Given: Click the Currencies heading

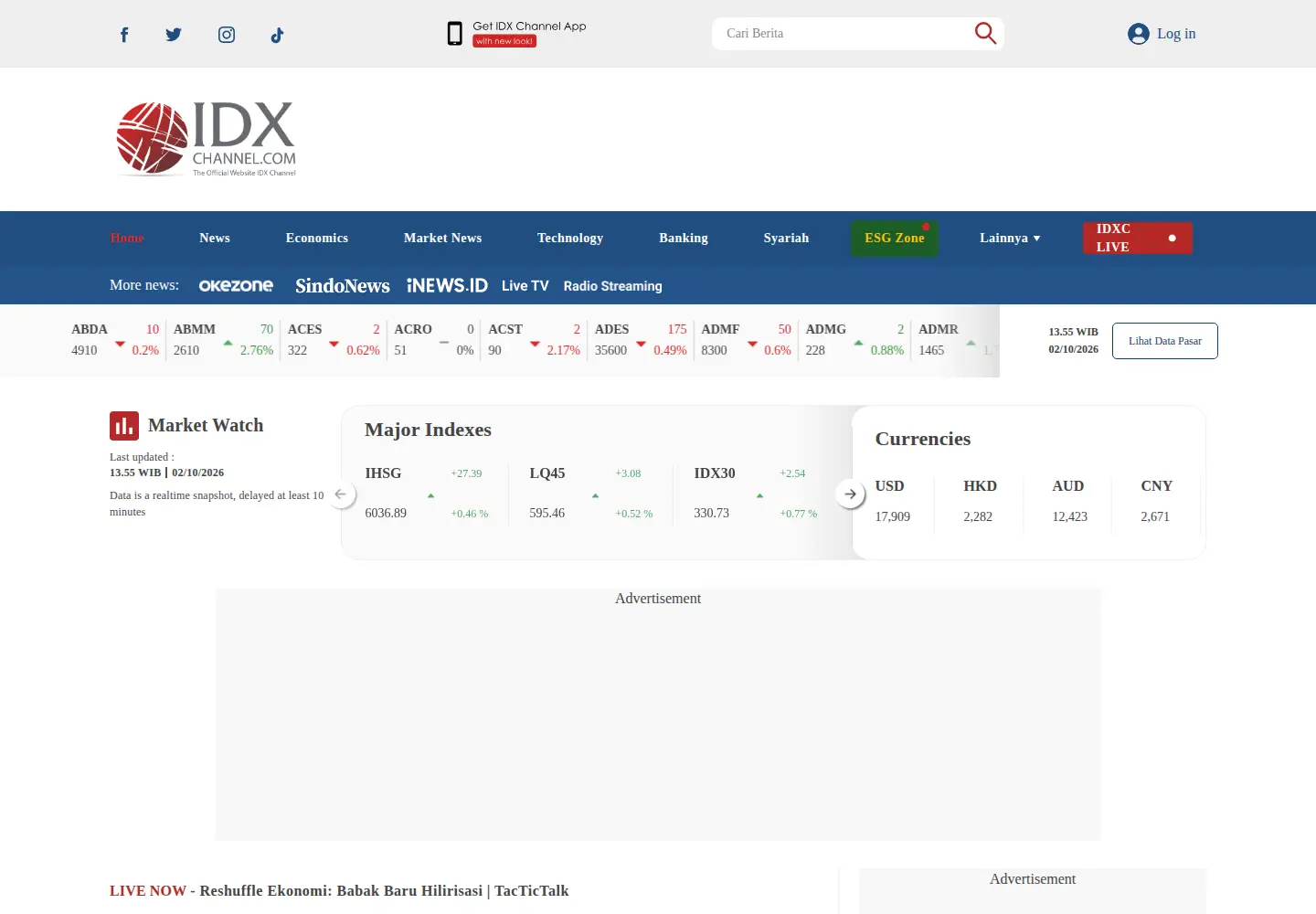Looking at the screenshot, I should click(923, 439).
